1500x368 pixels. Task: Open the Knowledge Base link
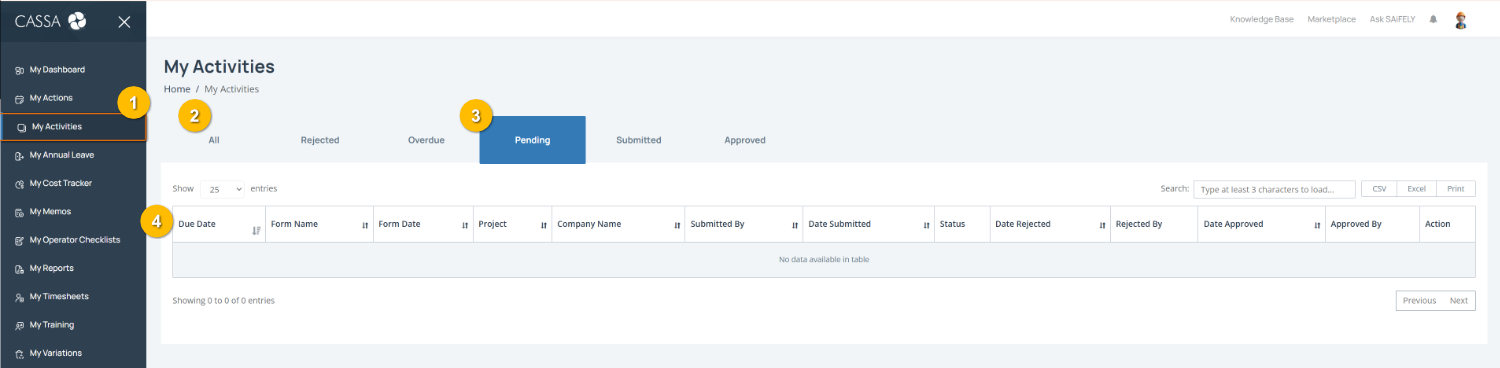(x=1262, y=20)
